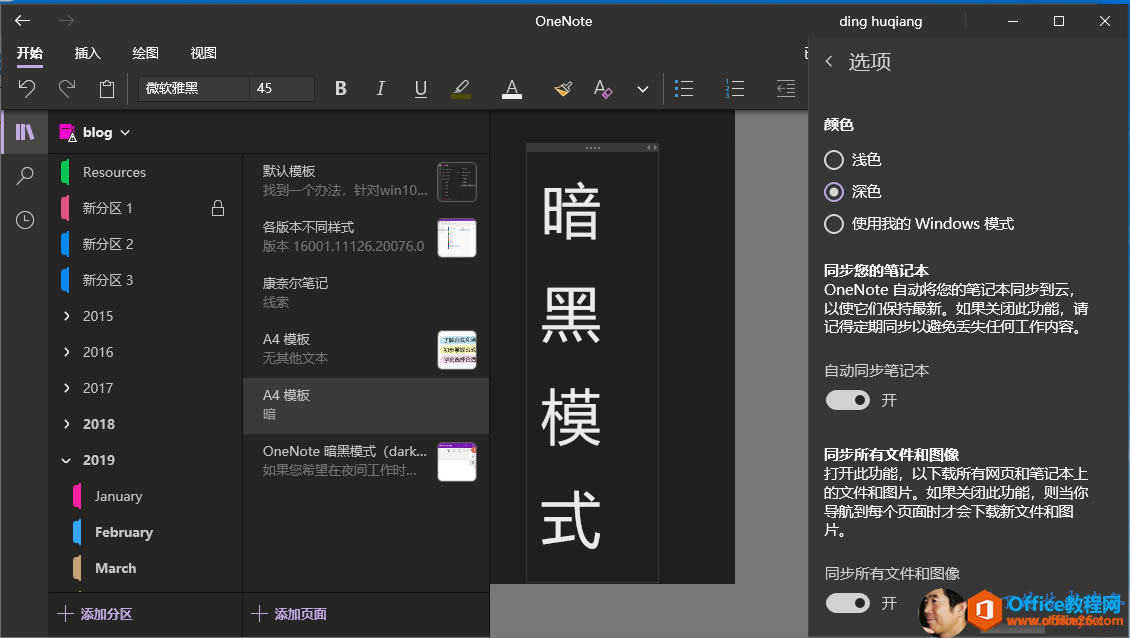Go back from 选项 settings panel
The height and width of the screenshot is (638, 1130).
[x=828, y=61]
